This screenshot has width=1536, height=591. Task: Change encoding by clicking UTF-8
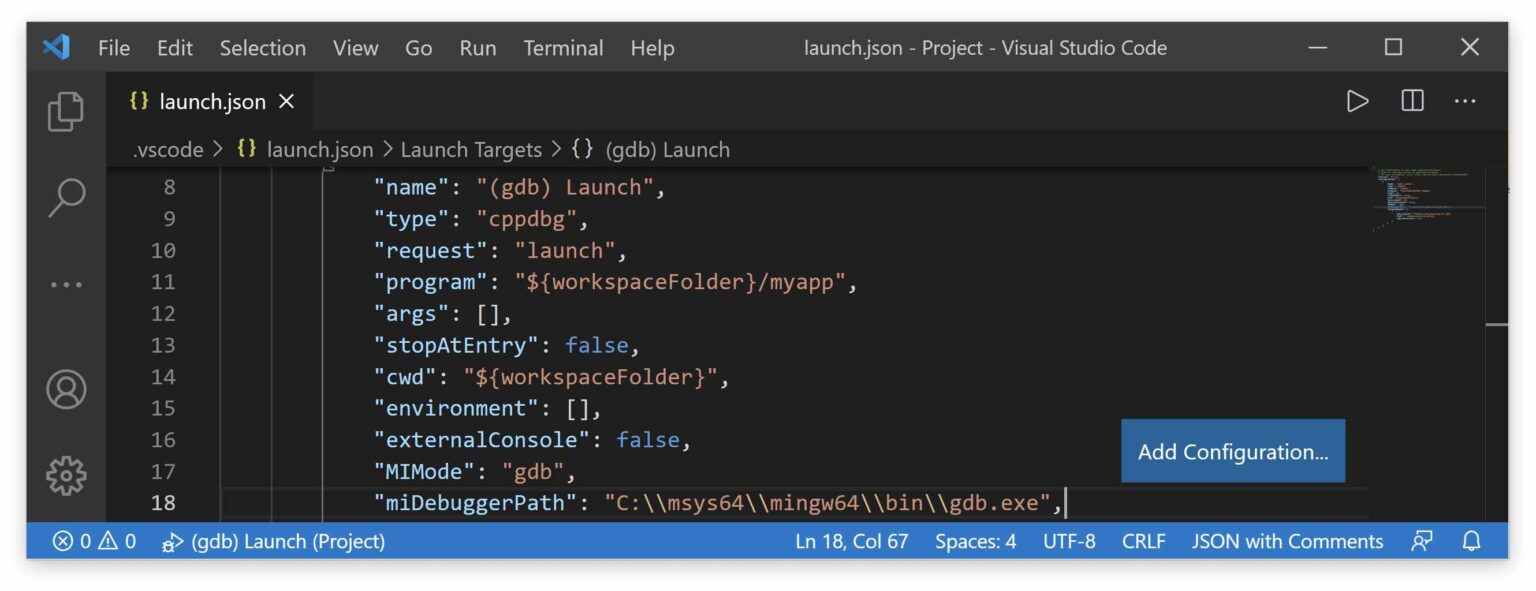(x=1069, y=541)
